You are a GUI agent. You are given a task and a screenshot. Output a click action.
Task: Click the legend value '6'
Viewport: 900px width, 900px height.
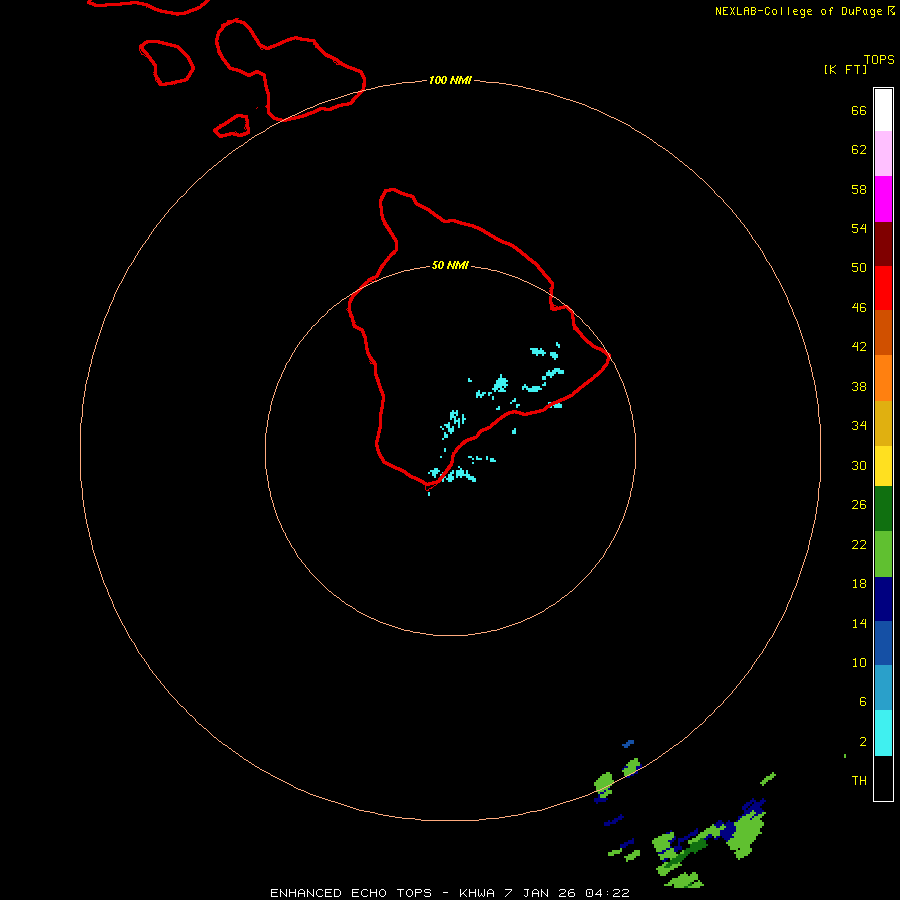pos(863,702)
